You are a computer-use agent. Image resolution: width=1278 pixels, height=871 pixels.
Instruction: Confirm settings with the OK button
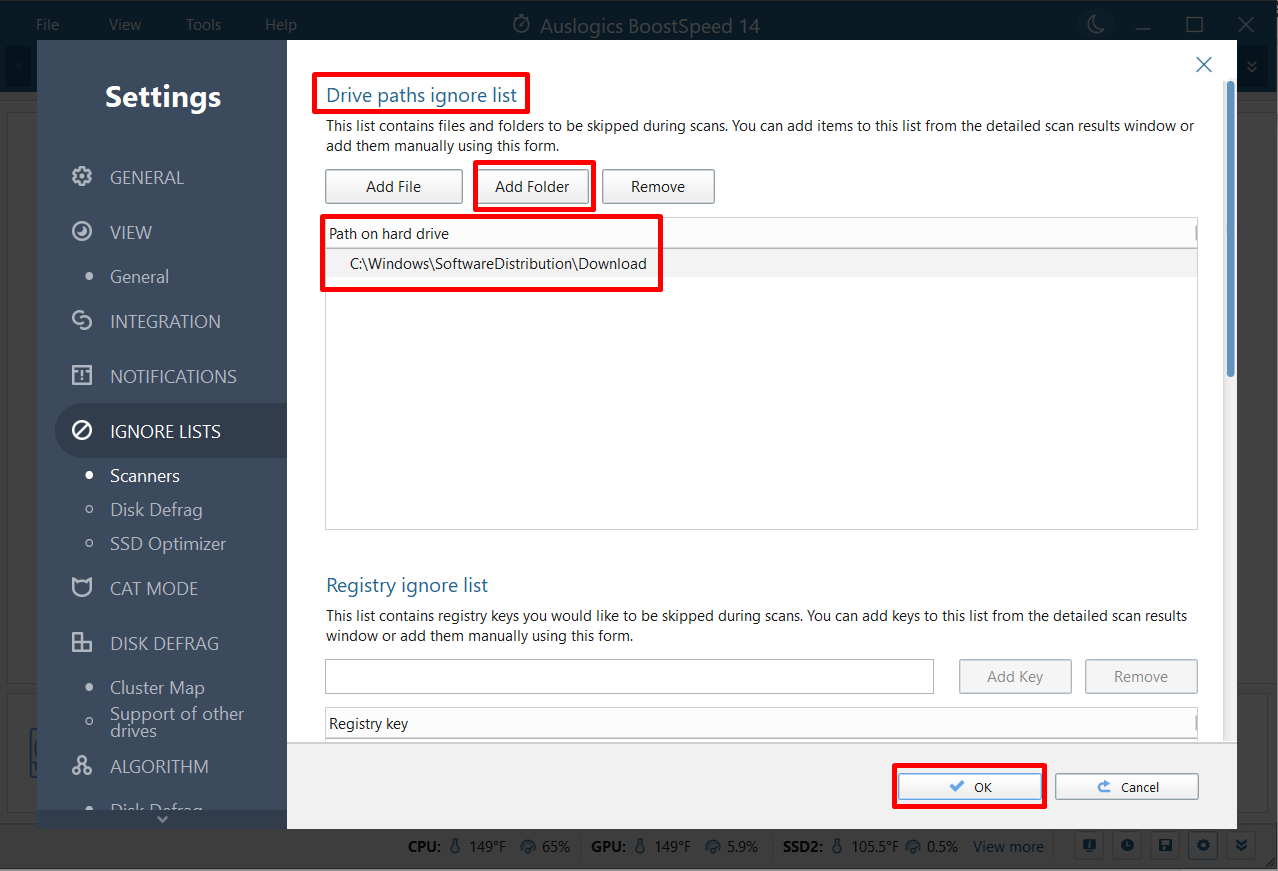click(969, 787)
